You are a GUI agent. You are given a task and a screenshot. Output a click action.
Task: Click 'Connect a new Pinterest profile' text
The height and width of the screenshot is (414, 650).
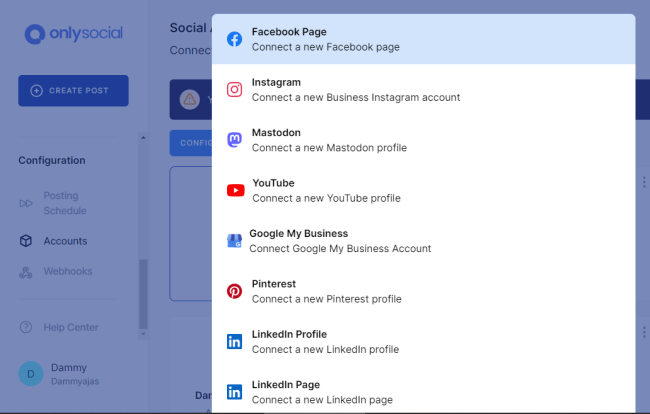(327, 299)
